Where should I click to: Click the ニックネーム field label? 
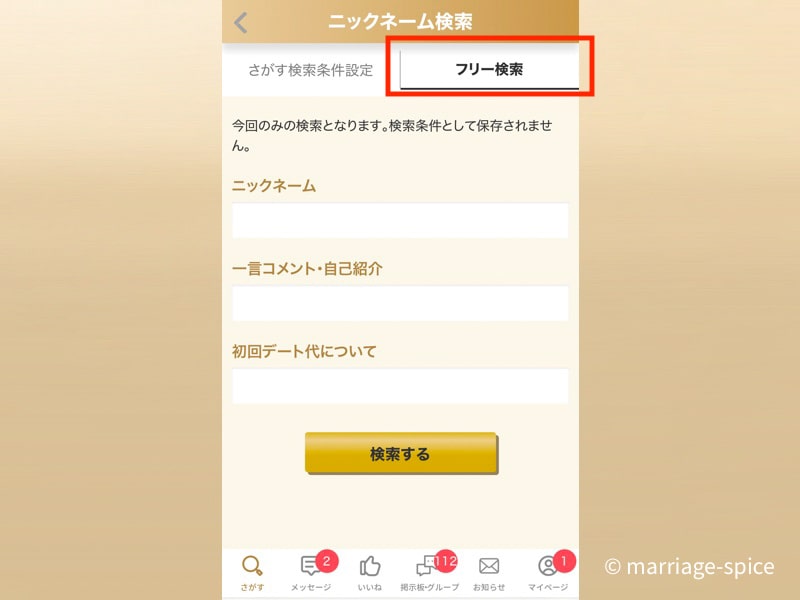274,186
